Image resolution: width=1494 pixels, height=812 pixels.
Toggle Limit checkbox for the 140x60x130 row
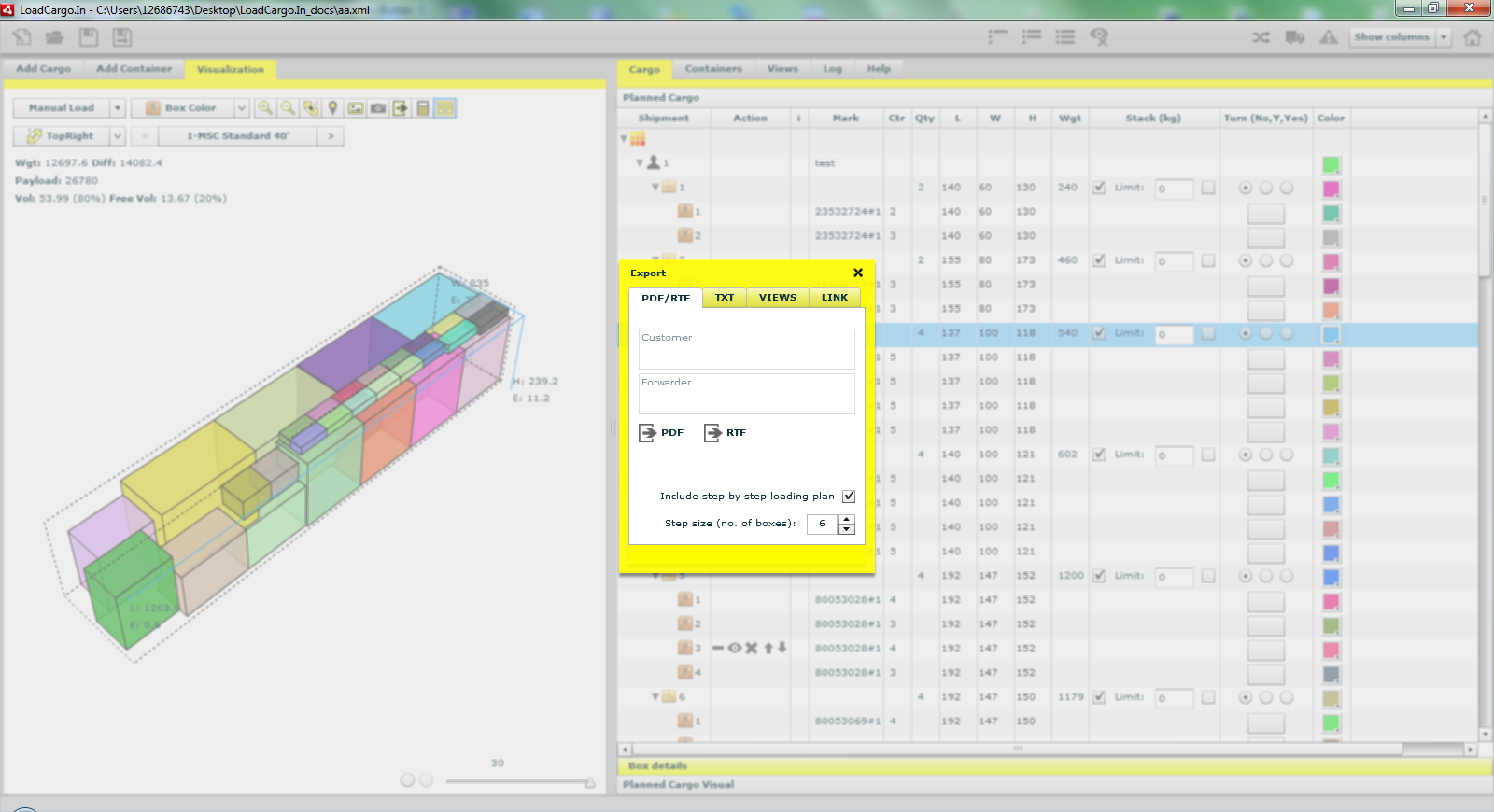(x=1099, y=188)
